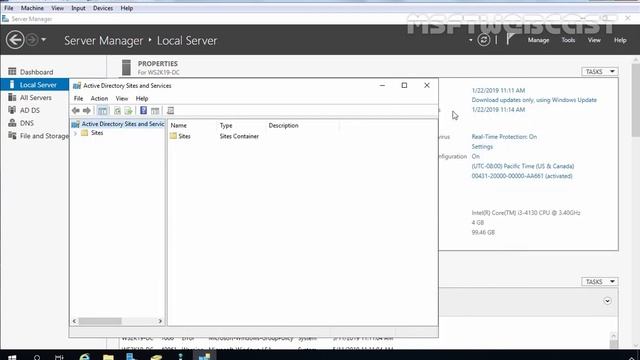
Task: Open the VirtualBox Devices menu
Action: click(103, 8)
